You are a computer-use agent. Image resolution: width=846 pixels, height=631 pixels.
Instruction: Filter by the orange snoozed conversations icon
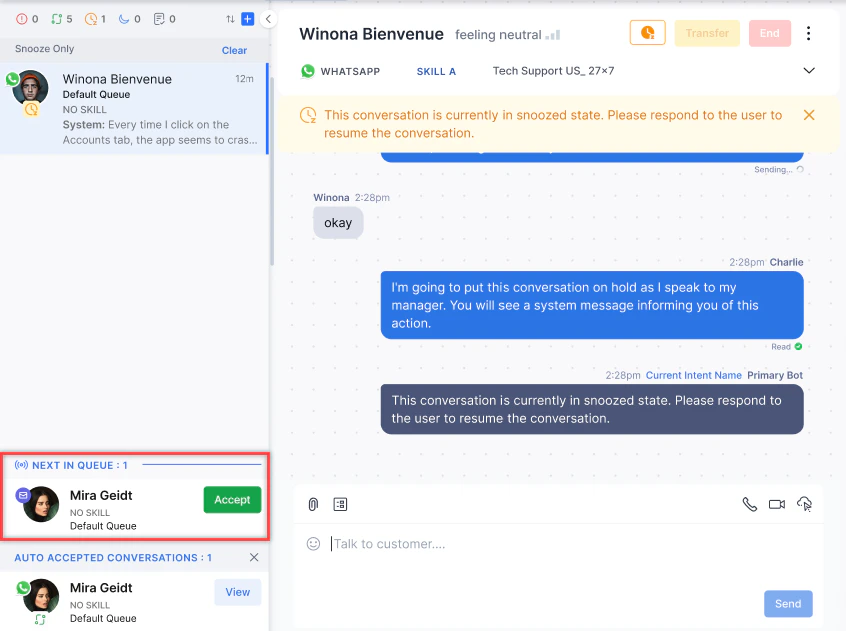pyautogui.click(x=91, y=19)
